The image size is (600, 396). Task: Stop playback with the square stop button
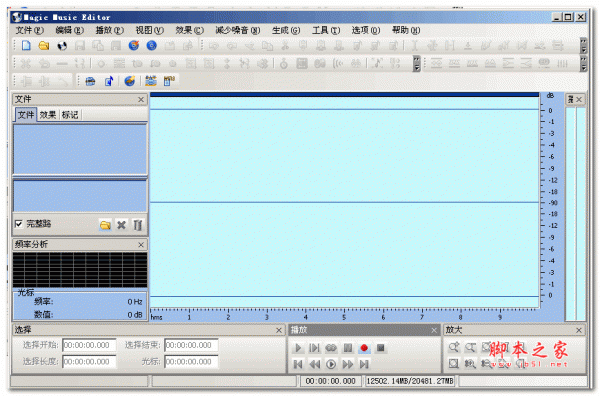click(380, 348)
